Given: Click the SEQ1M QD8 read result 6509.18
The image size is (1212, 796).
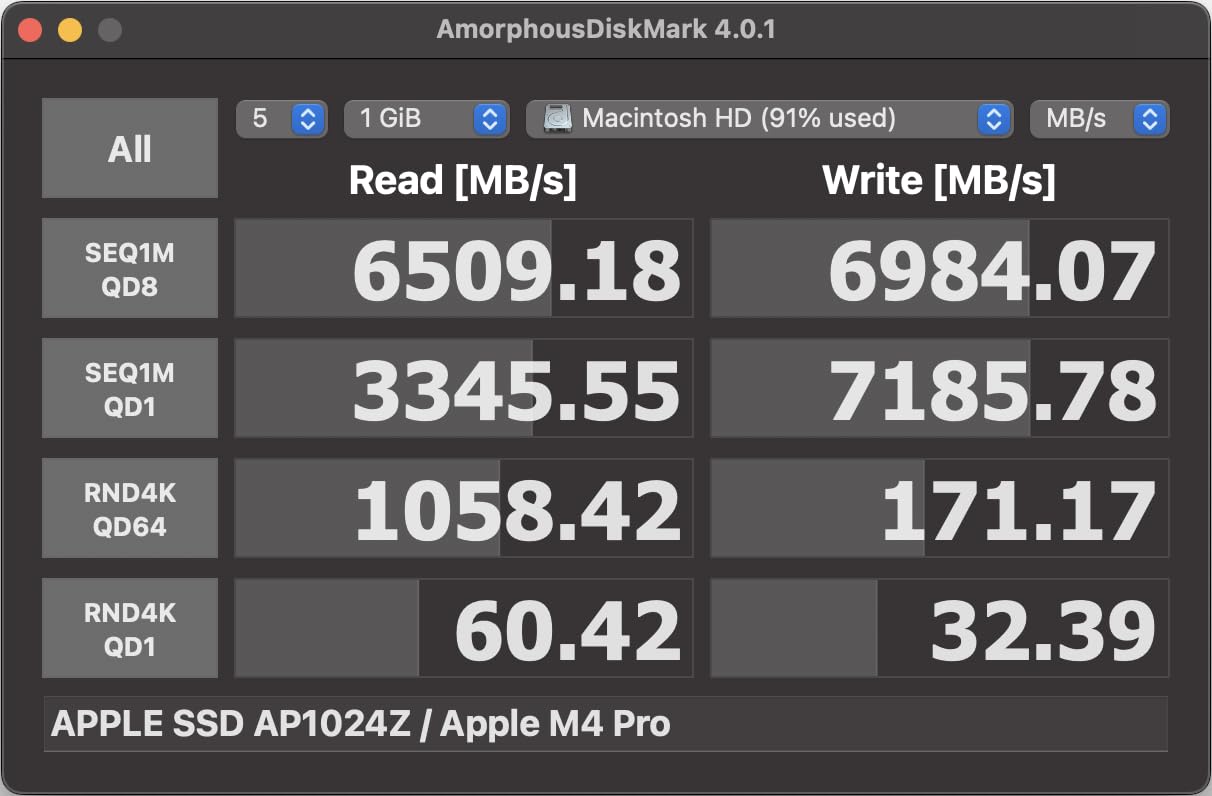Looking at the screenshot, I should click(x=463, y=268).
